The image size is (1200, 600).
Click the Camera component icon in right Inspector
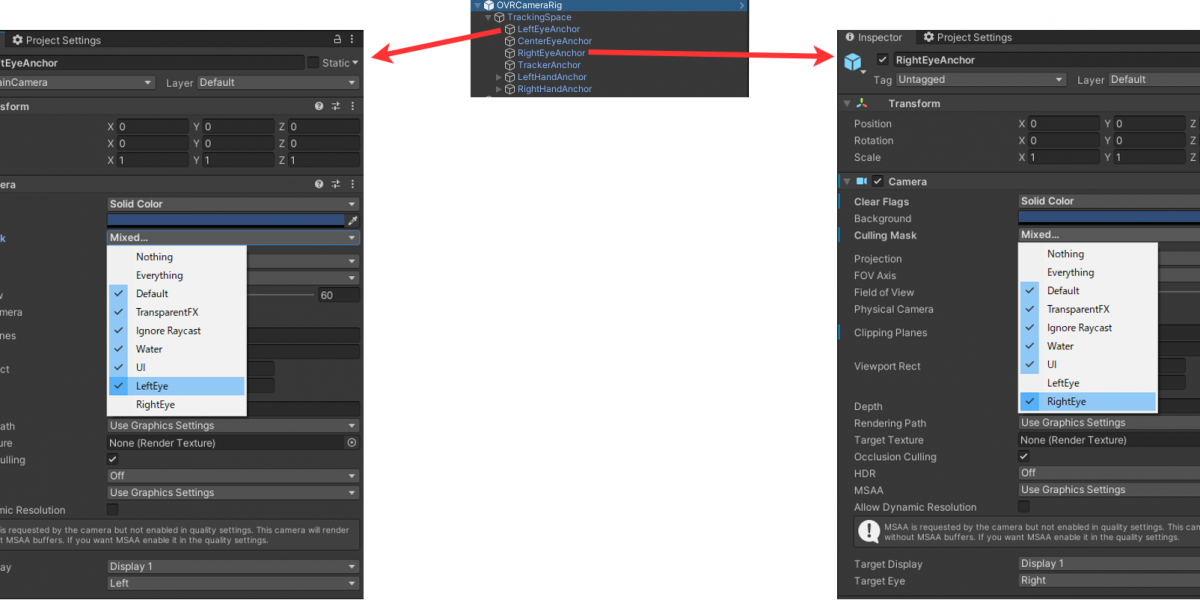click(861, 182)
